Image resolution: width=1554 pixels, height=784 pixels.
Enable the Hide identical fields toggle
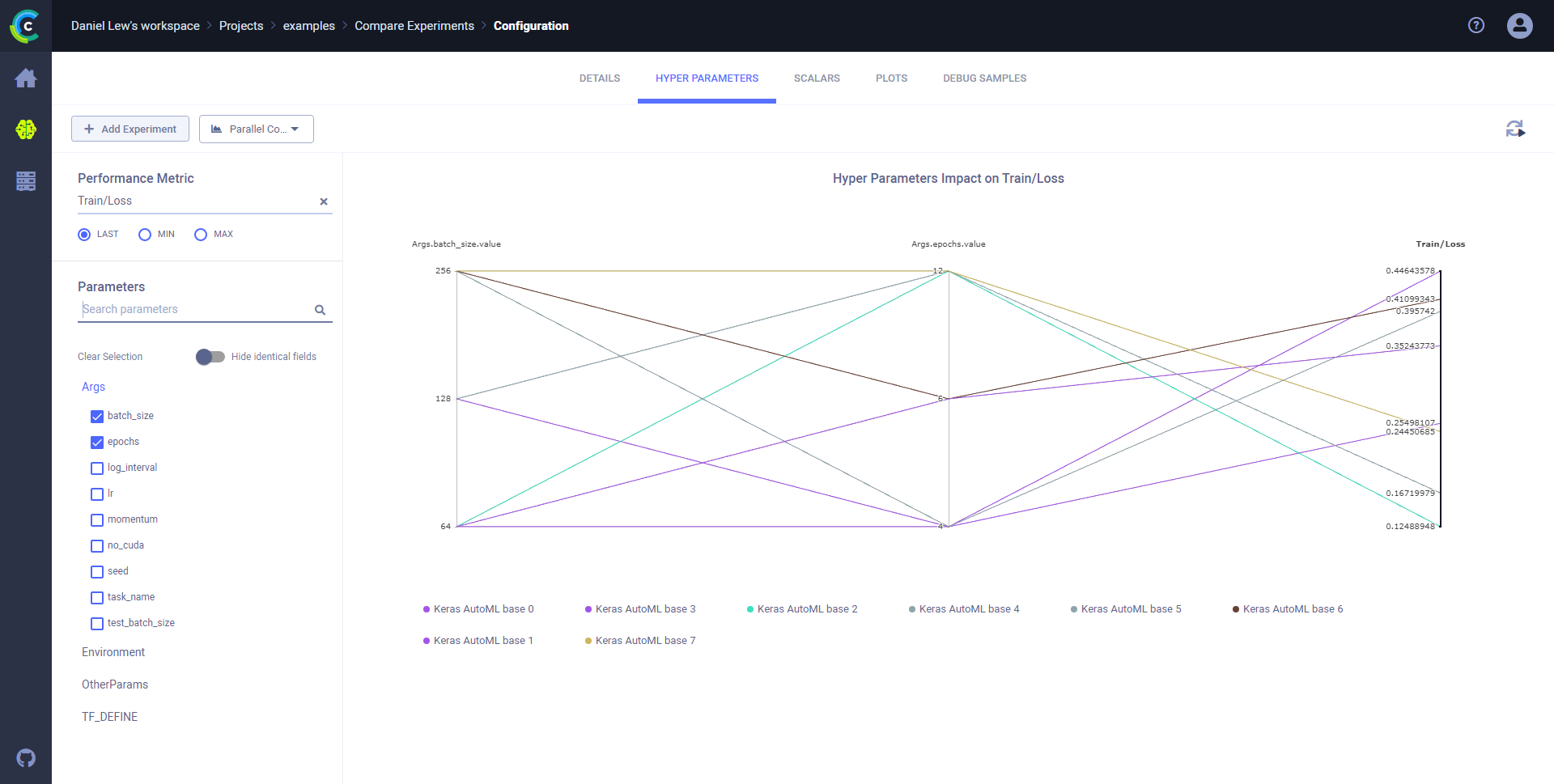pyautogui.click(x=210, y=357)
